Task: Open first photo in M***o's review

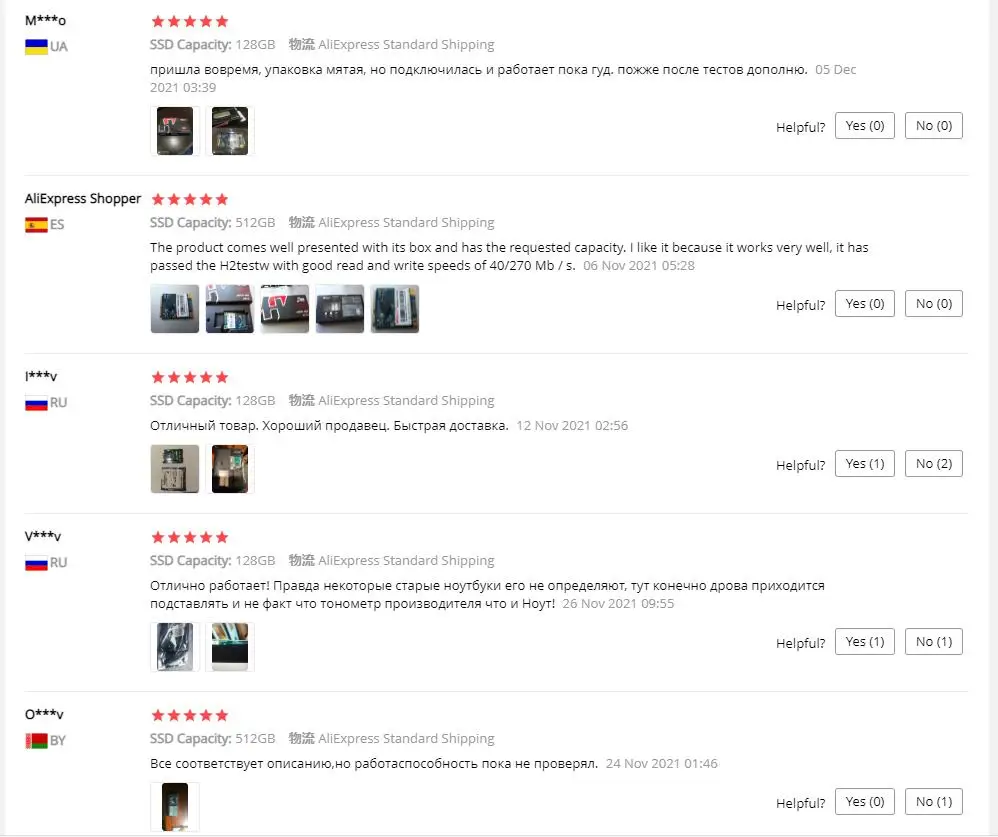Action: pyautogui.click(x=175, y=131)
